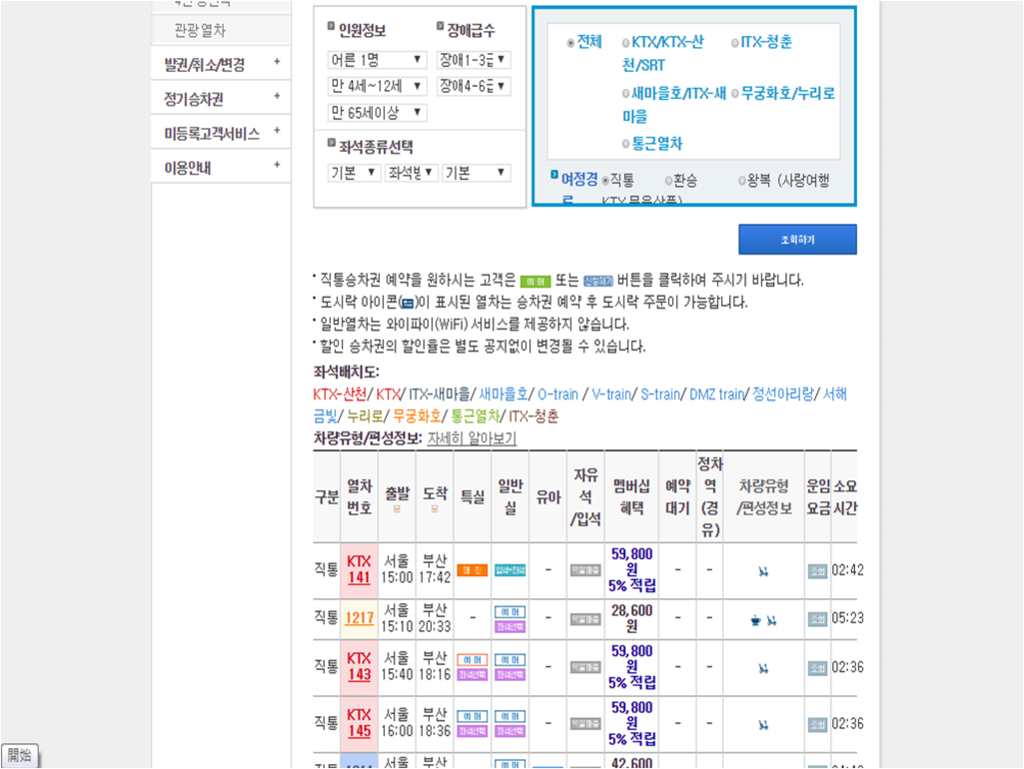Open the first 기본 seat type dropdown
This screenshot has width=1024, height=769.
point(353,173)
